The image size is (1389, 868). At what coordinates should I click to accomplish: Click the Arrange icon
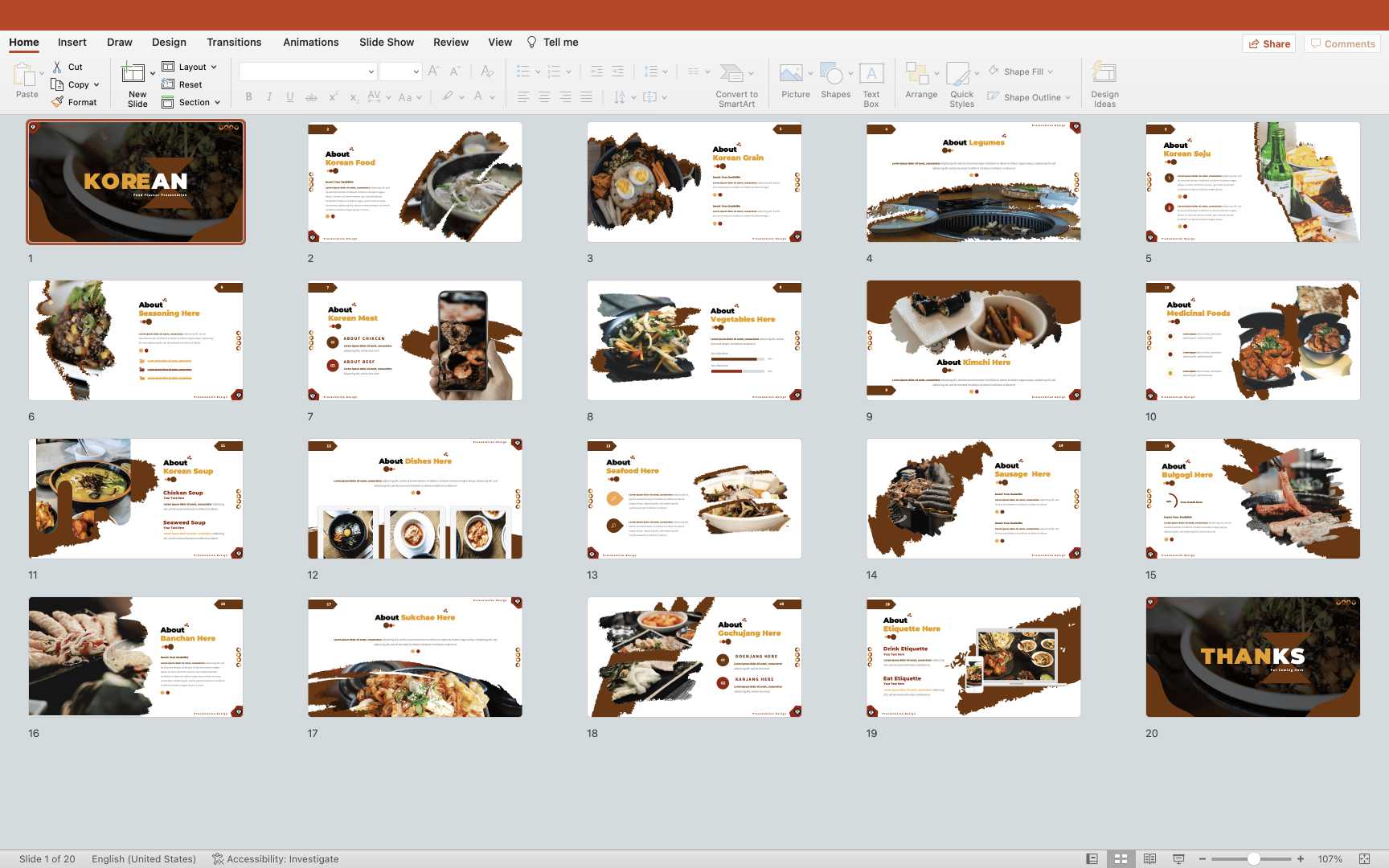coord(916,74)
